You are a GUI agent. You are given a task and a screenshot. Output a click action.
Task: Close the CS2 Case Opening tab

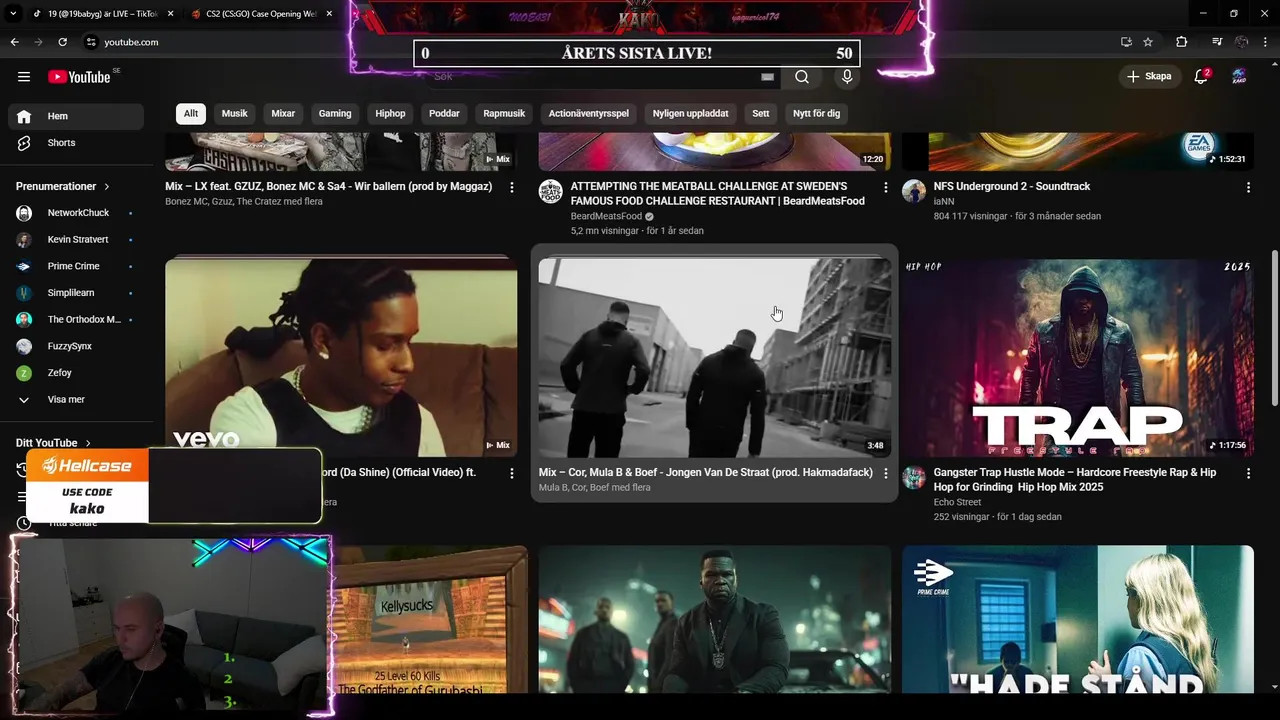point(329,14)
